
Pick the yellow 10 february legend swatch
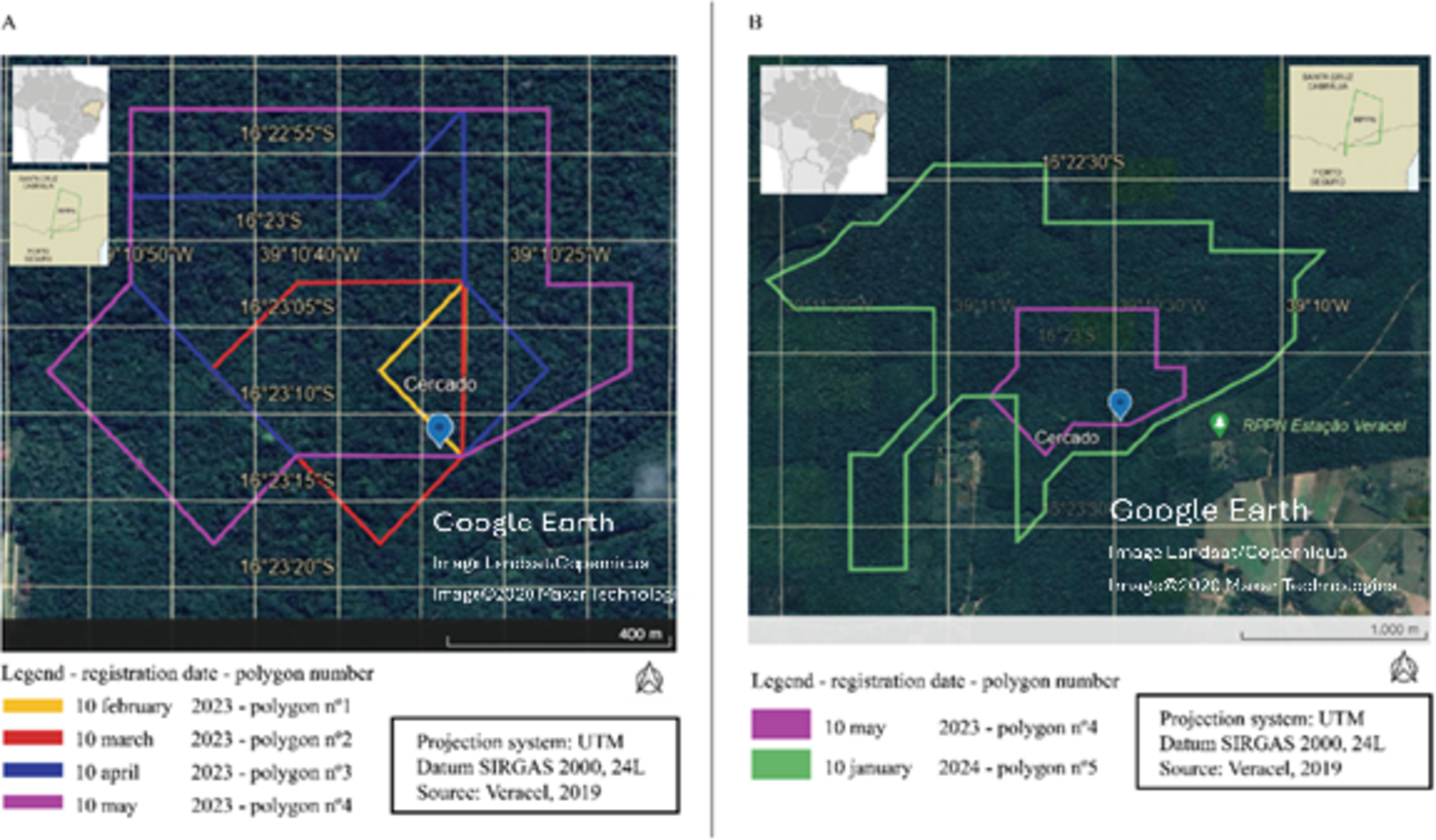pyautogui.click(x=33, y=706)
